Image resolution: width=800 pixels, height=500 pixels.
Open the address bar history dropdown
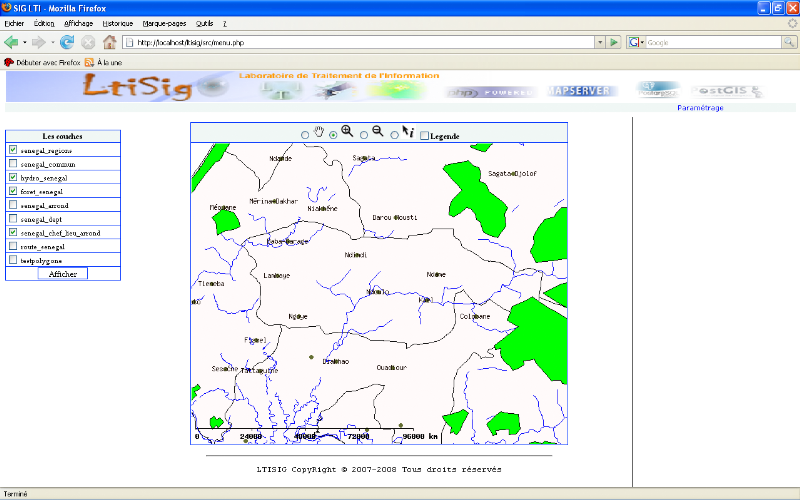point(600,42)
